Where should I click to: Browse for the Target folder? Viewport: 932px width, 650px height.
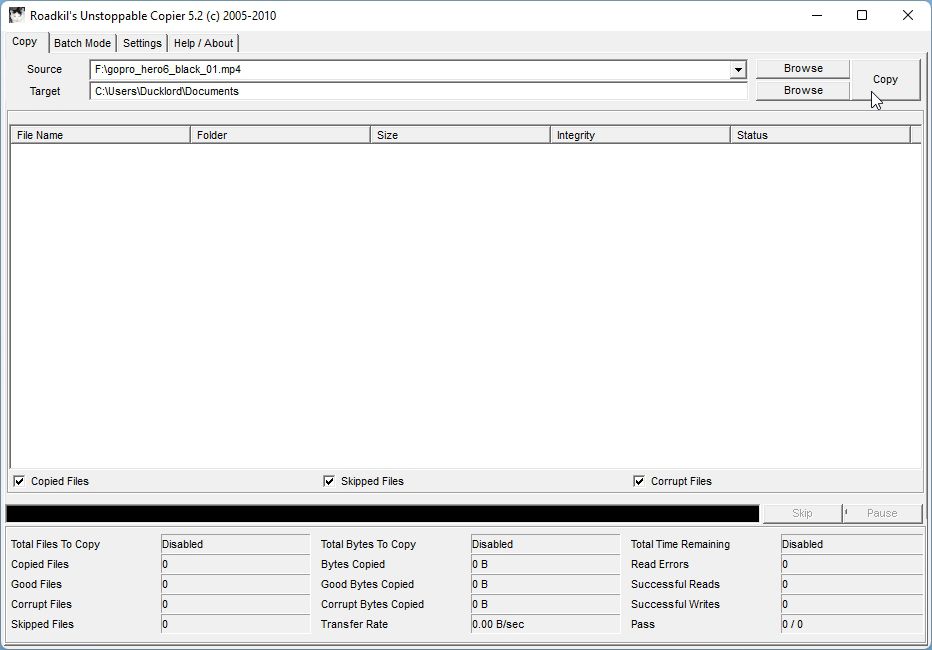[x=803, y=90]
